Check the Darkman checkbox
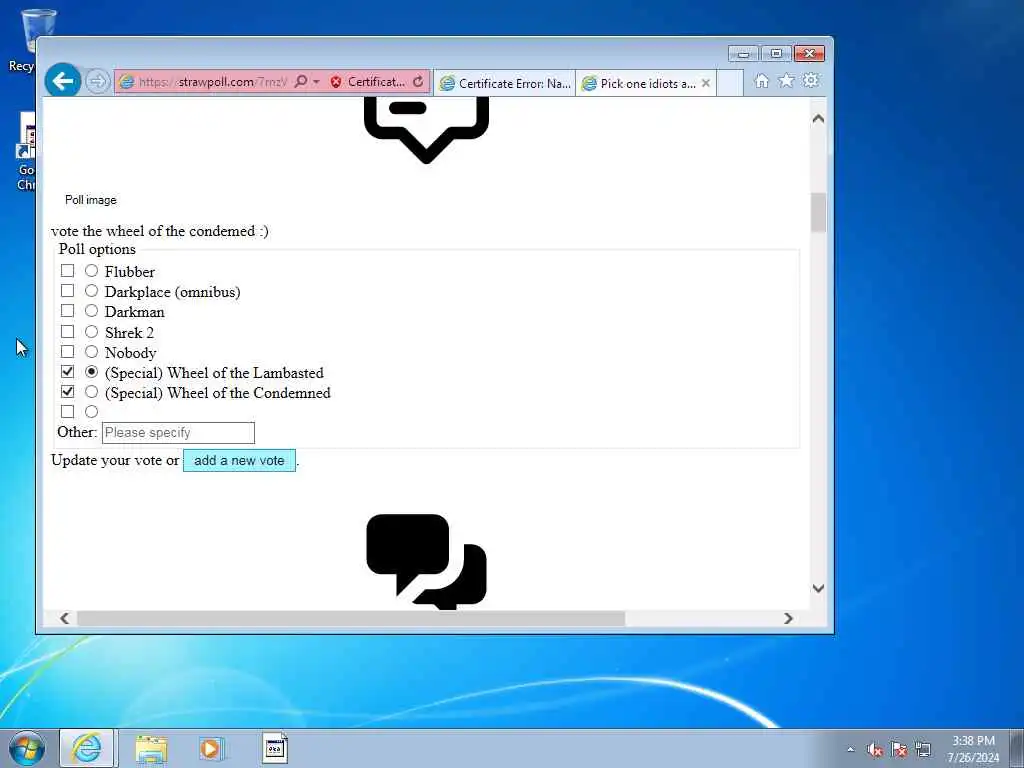This screenshot has height=768, width=1024. [x=67, y=311]
